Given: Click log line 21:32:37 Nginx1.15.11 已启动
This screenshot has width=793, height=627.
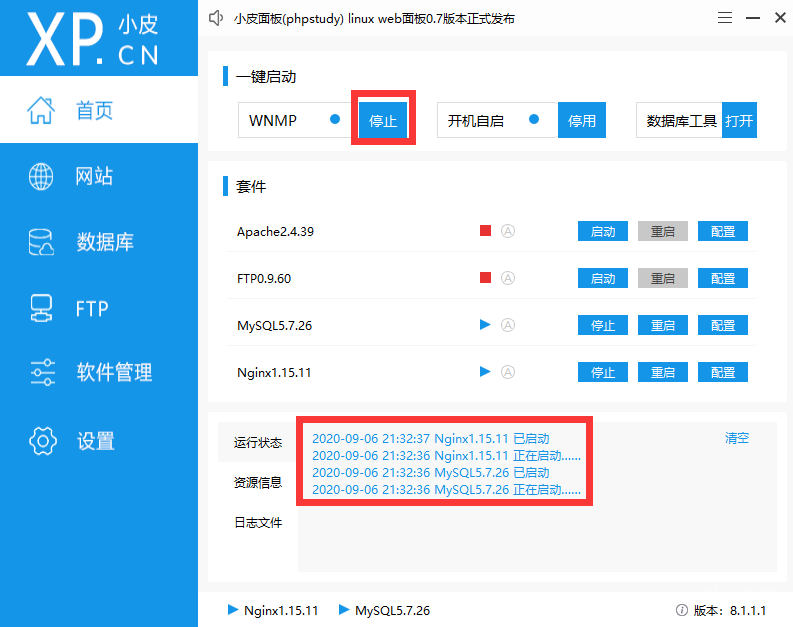Looking at the screenshot, I should tap(431, 438).
